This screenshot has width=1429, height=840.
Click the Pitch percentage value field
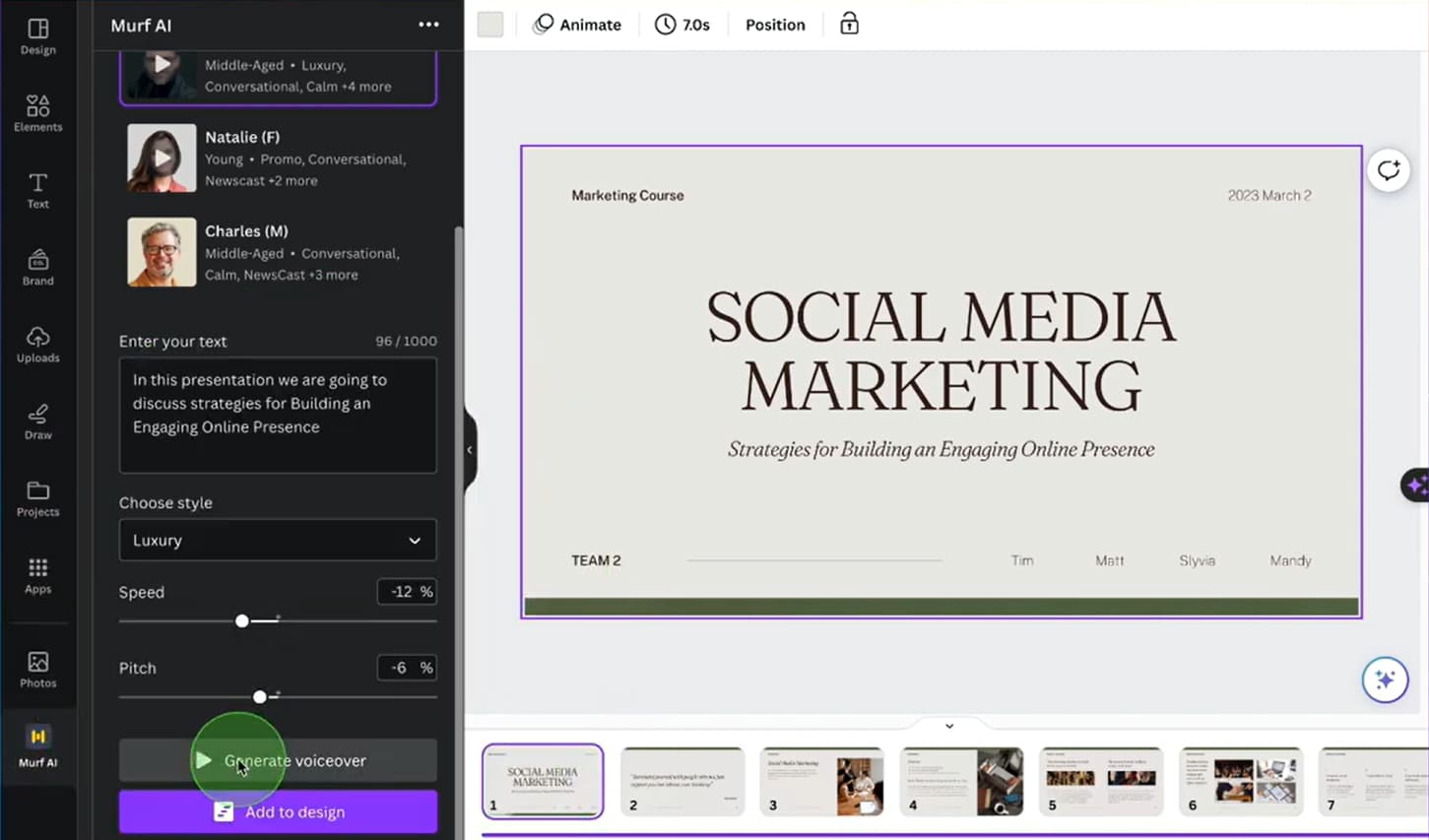tap(407, 667)
